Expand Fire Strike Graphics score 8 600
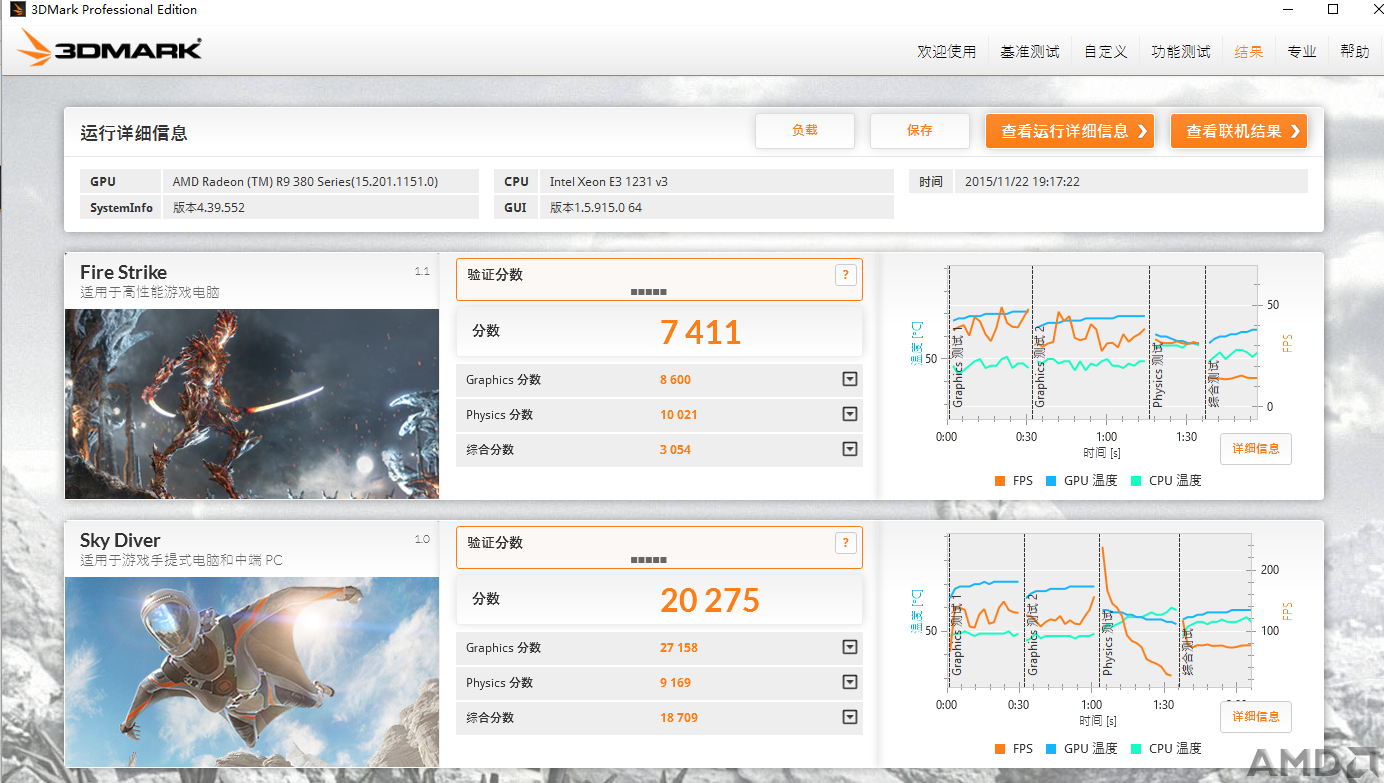 coord(850,380)
